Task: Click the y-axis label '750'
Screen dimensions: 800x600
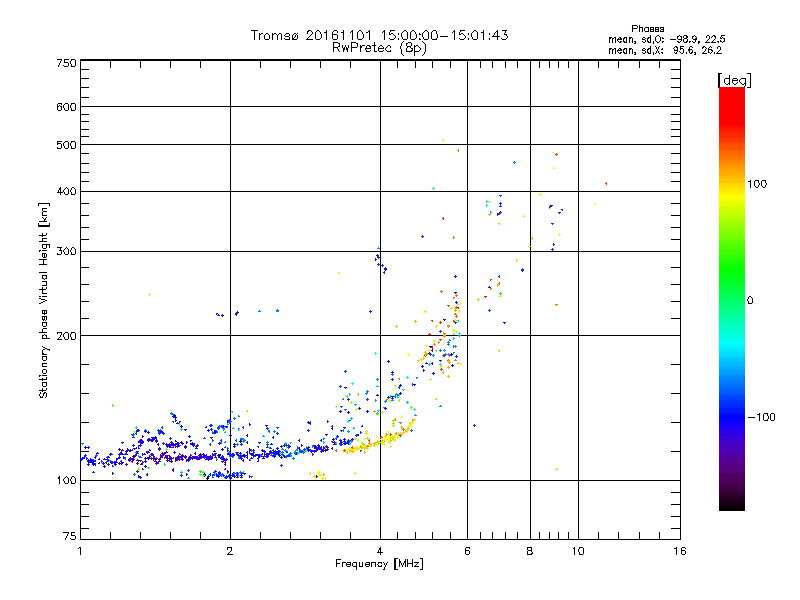Action: click(66, 63)
